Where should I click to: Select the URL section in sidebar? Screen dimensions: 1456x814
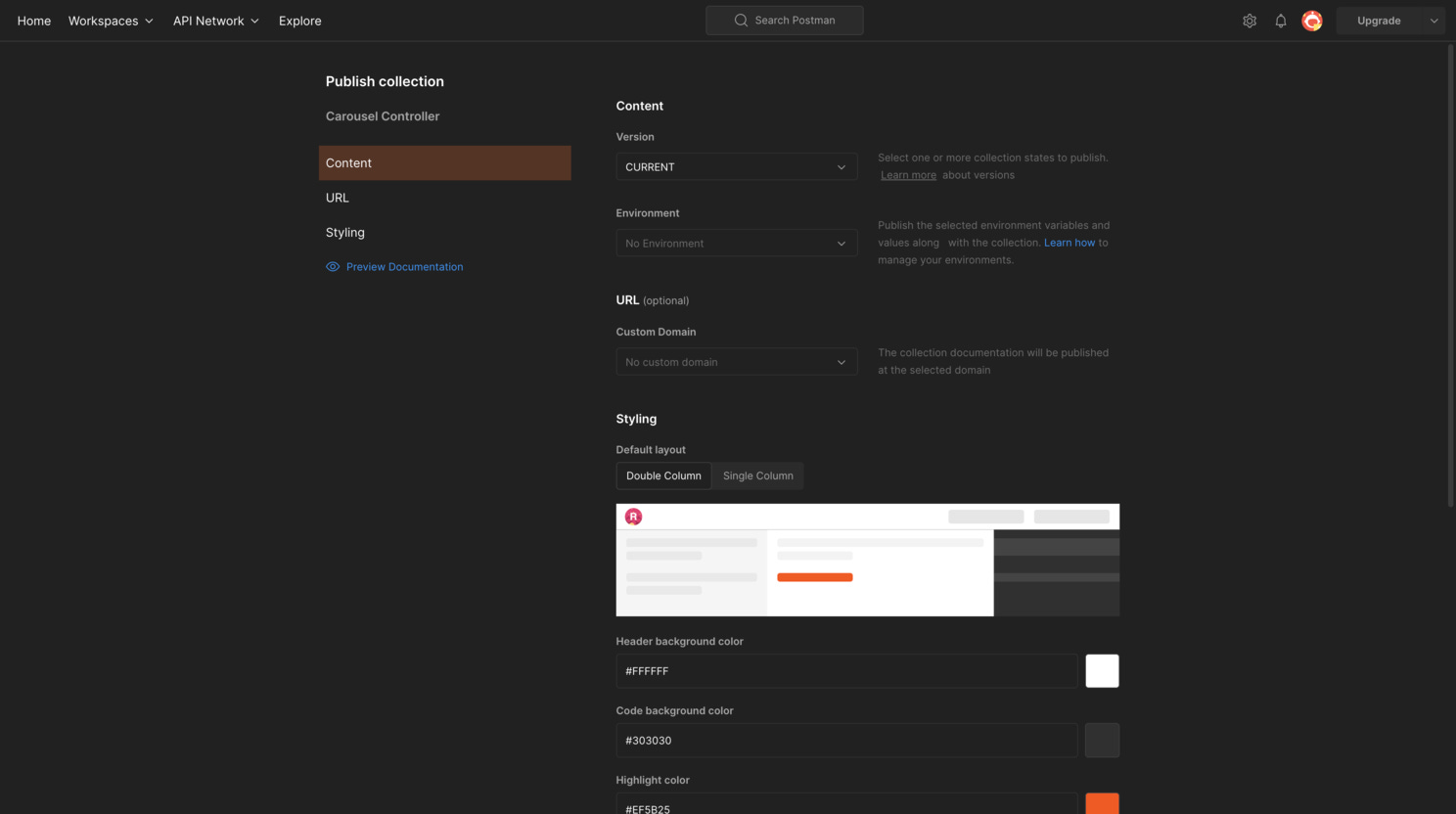coord(445,198)
